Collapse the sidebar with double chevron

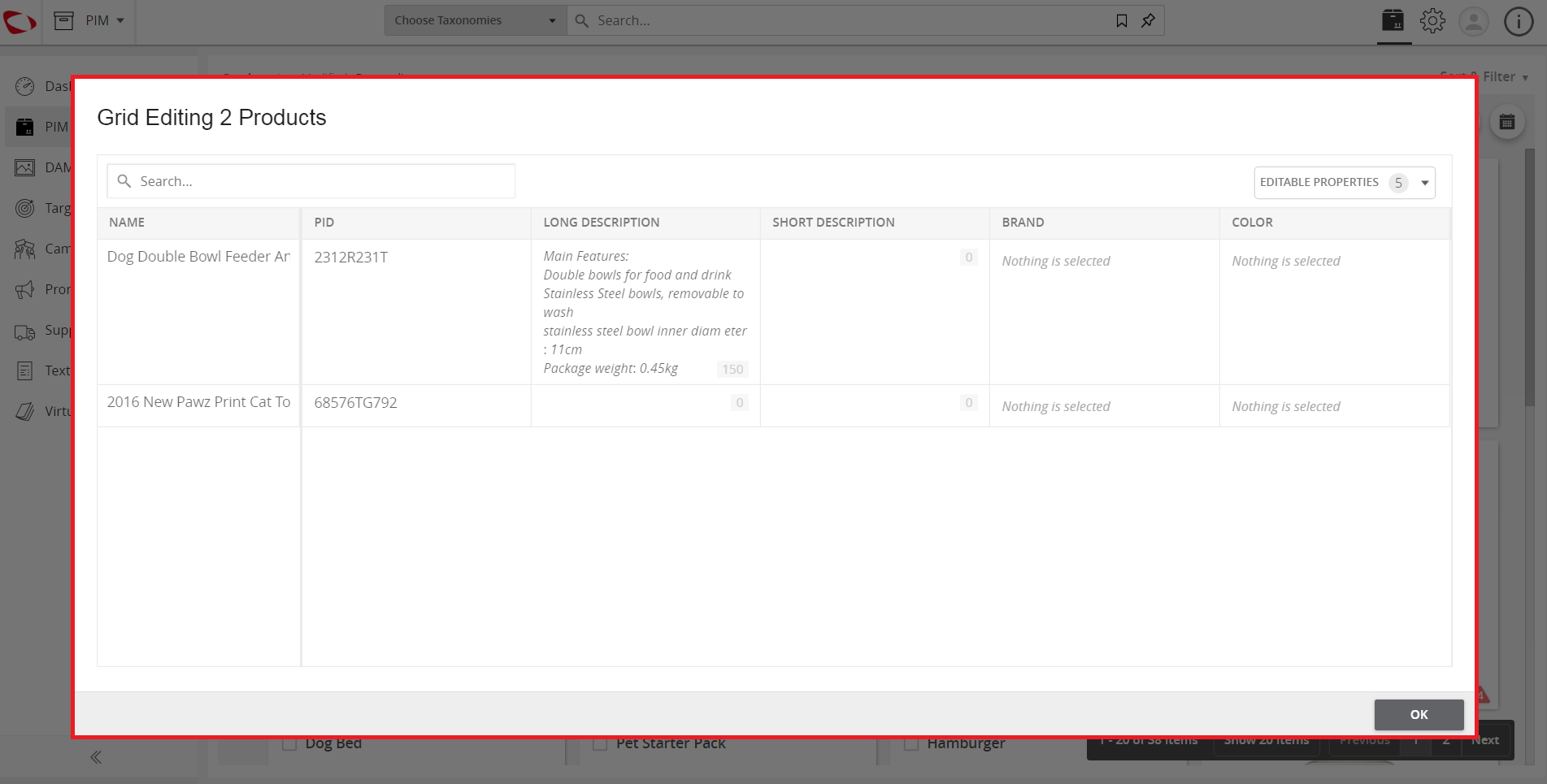(x=96, y=757)
